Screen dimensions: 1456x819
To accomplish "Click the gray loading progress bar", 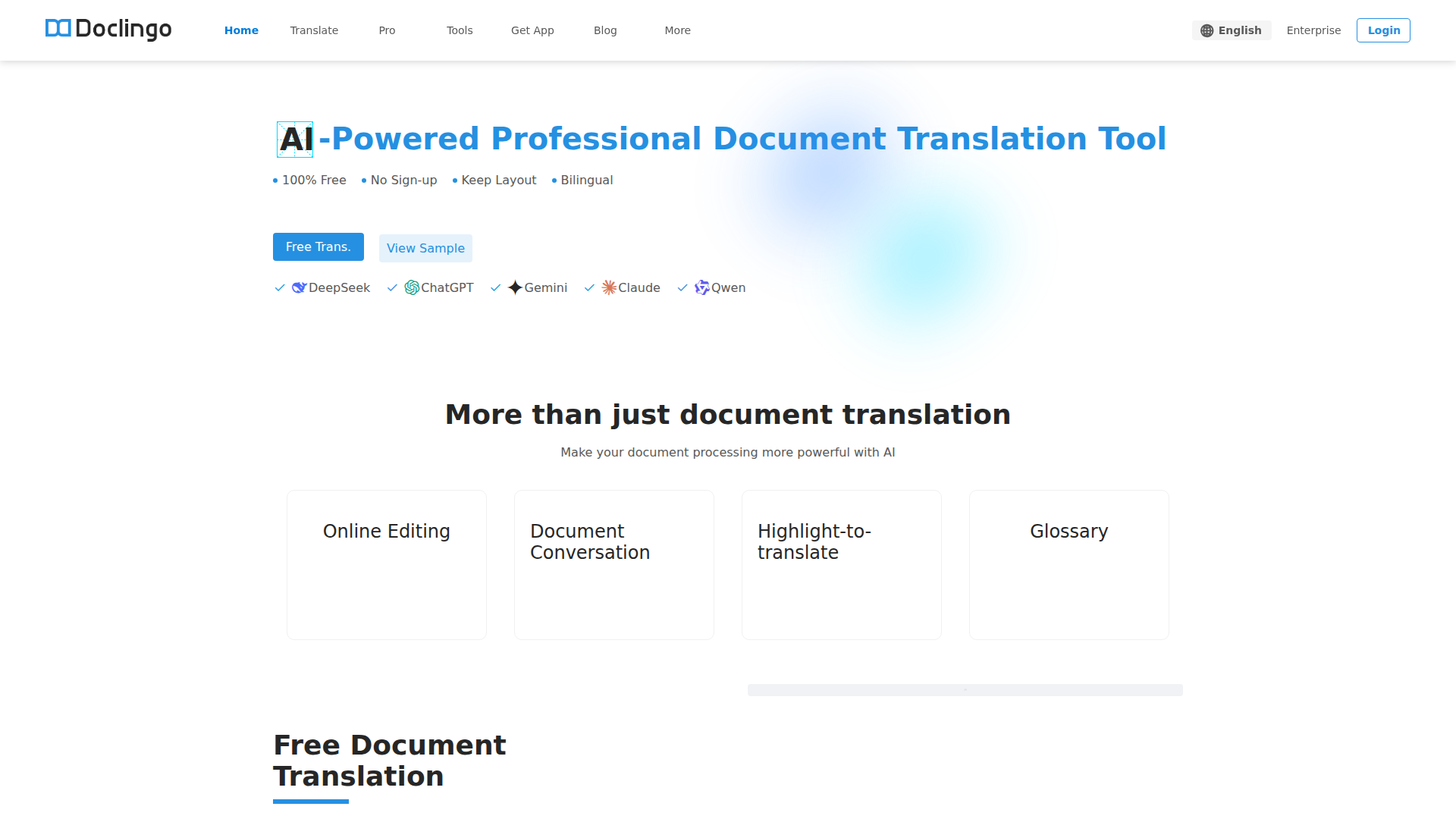I will [965, 690].
